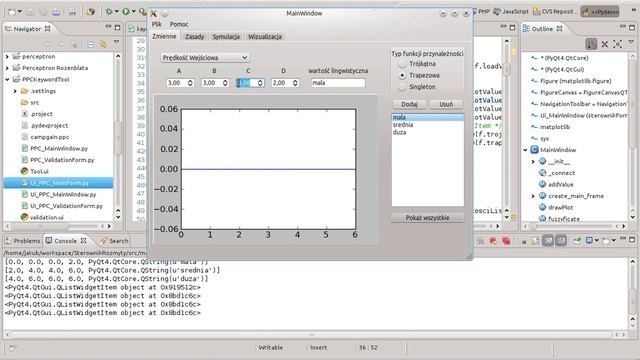Viewport: 640px width, 360px height.
Task: Open the CVS Repository perspective
Action: (554, 11)
